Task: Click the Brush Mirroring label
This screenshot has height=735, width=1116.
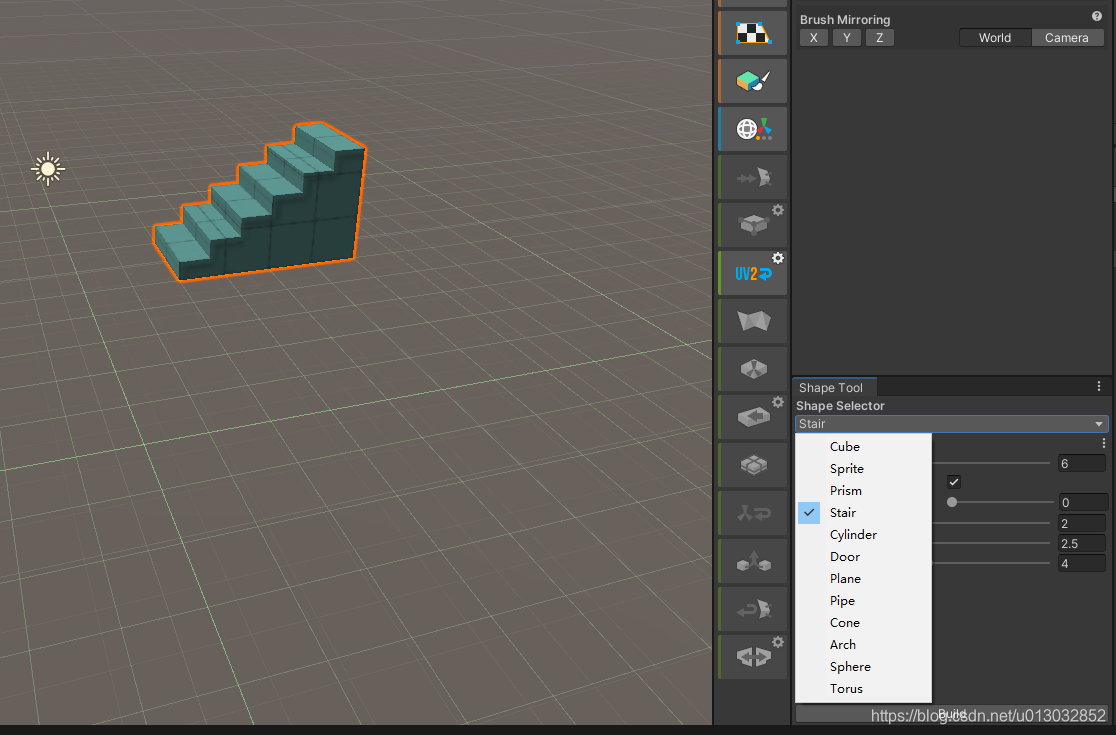Action: (845, 19)
